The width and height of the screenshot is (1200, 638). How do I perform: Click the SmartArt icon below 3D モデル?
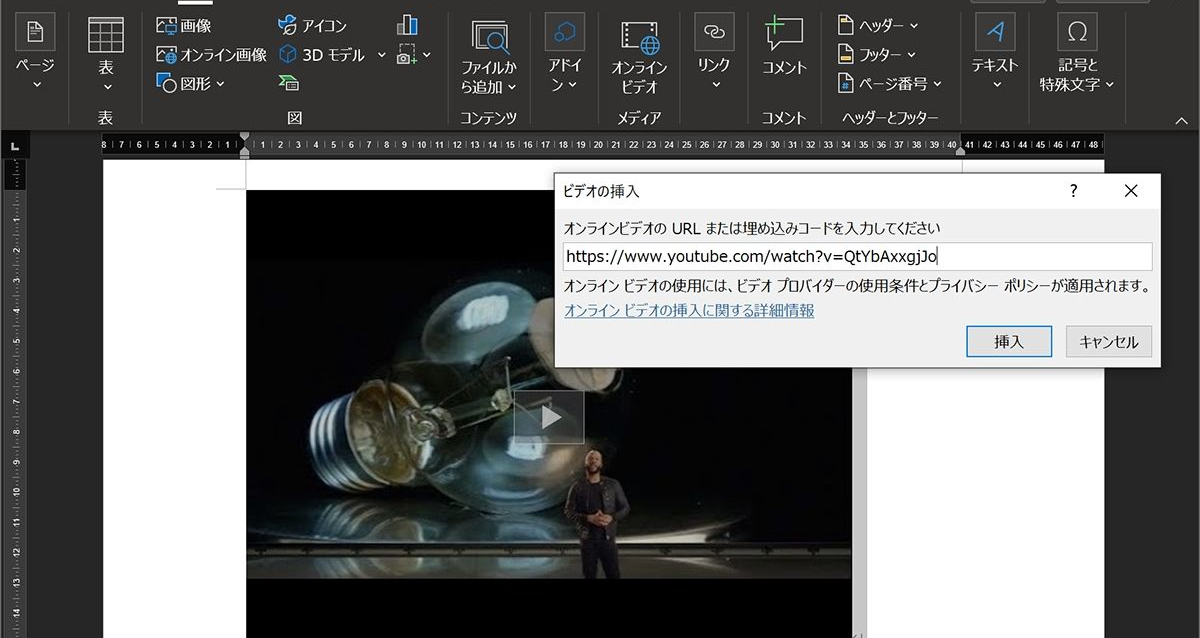288,83
